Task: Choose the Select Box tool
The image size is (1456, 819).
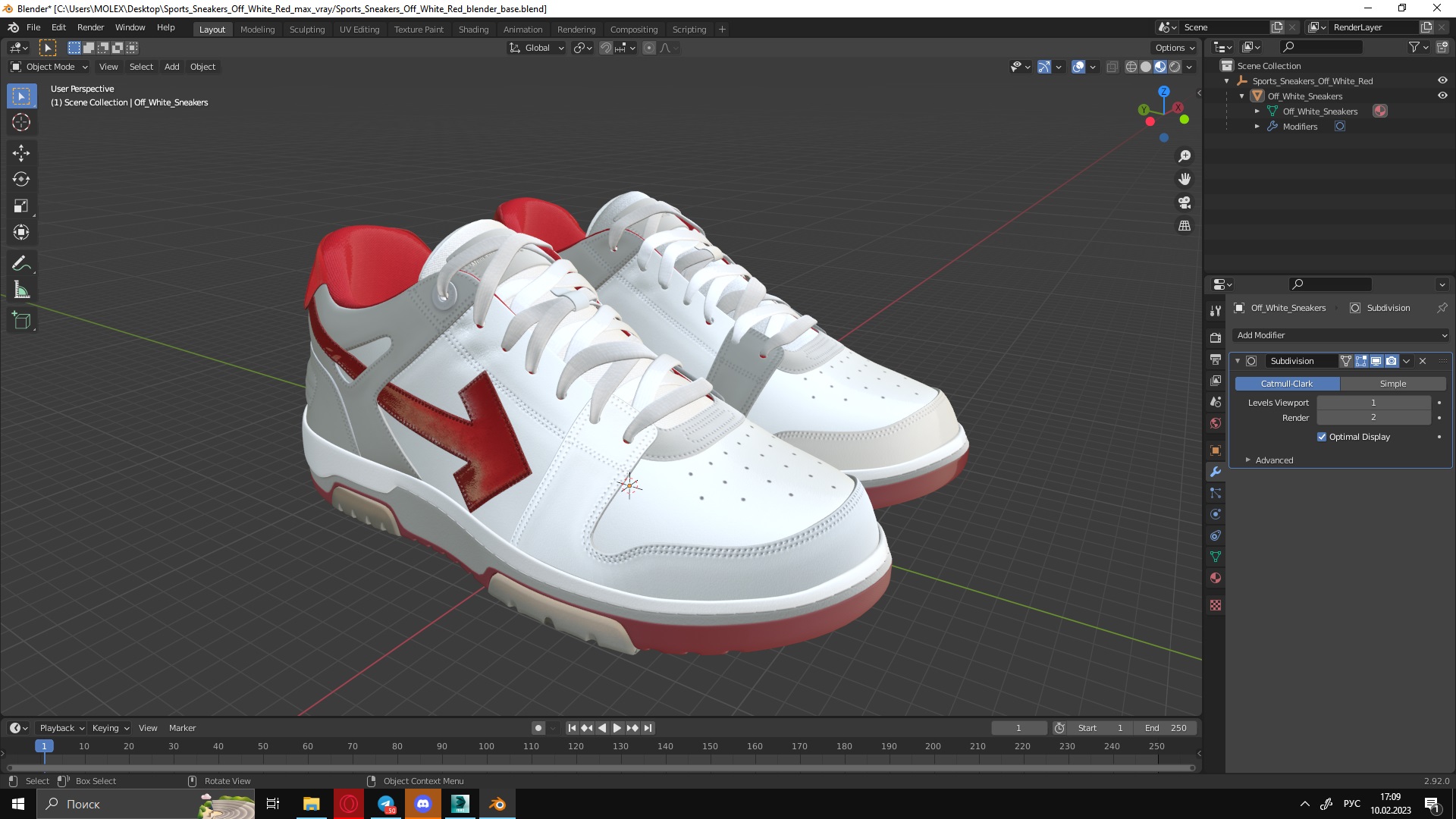Action: pos(21,96)
